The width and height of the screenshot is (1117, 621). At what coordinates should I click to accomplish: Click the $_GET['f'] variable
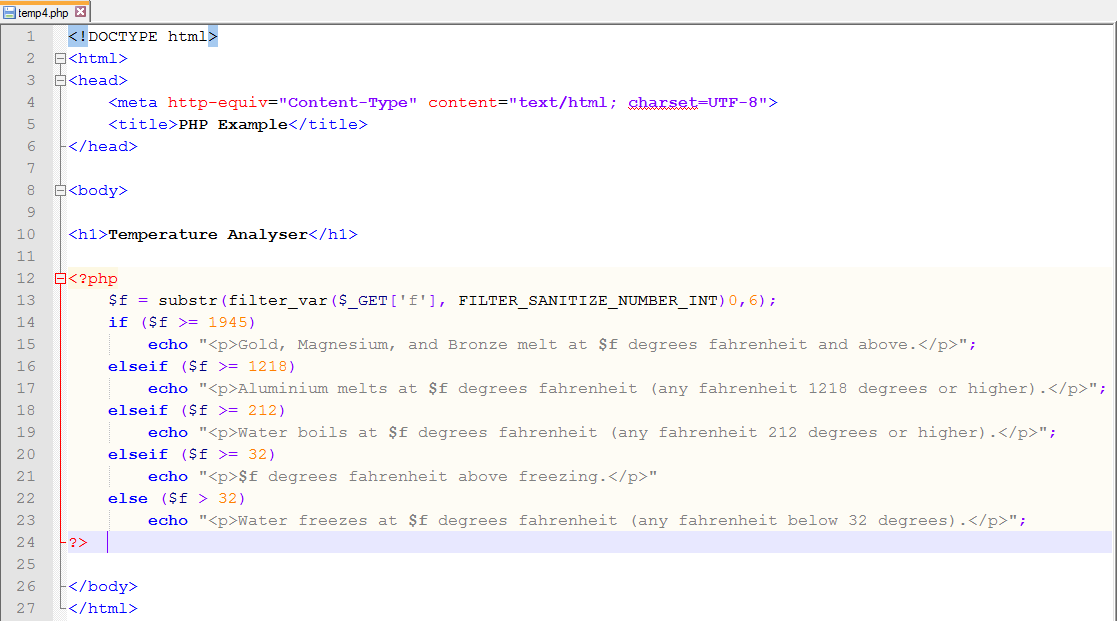pos(387,301)
